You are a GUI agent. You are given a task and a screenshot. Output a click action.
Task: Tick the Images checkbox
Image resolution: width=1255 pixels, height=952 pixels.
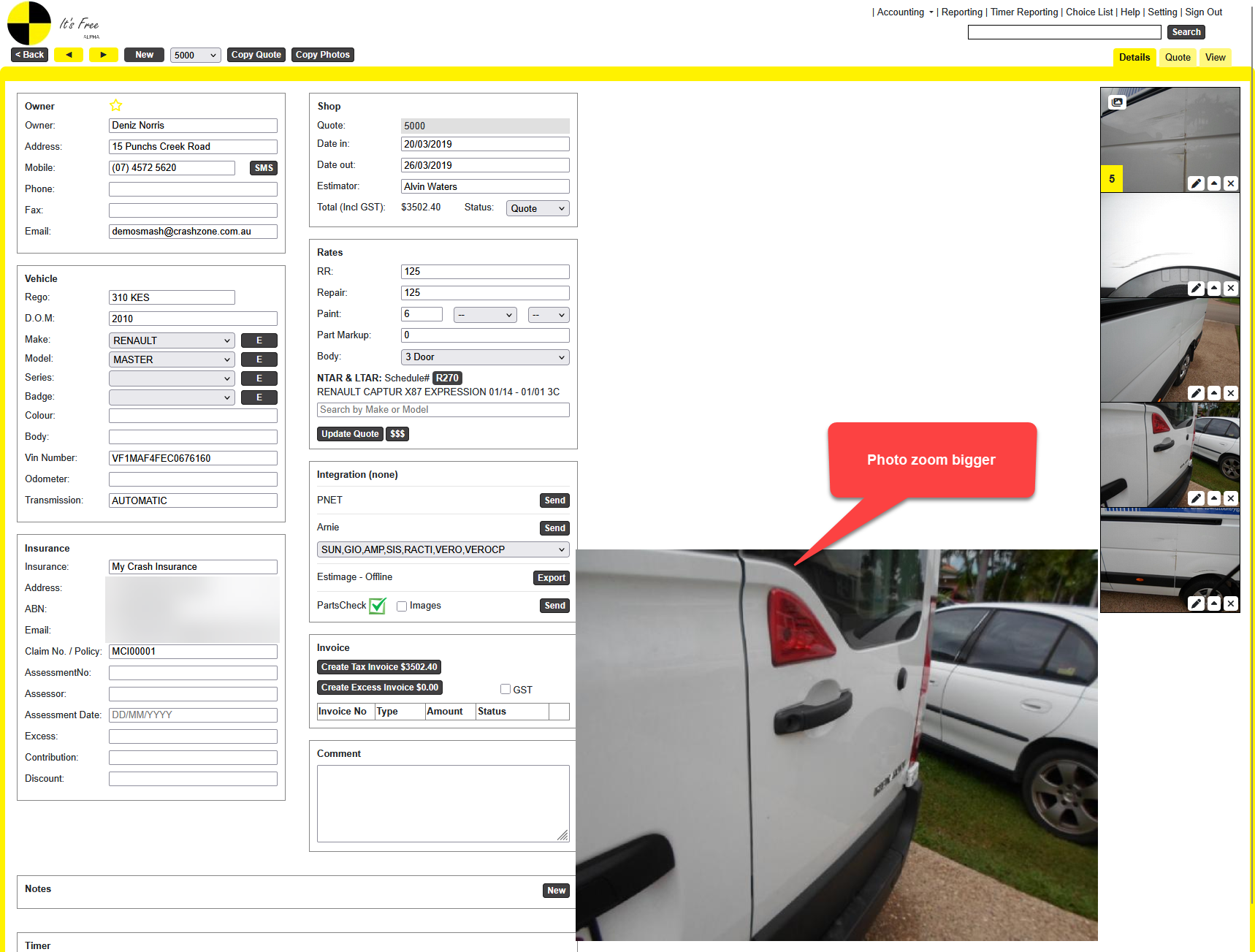point(402,606)
